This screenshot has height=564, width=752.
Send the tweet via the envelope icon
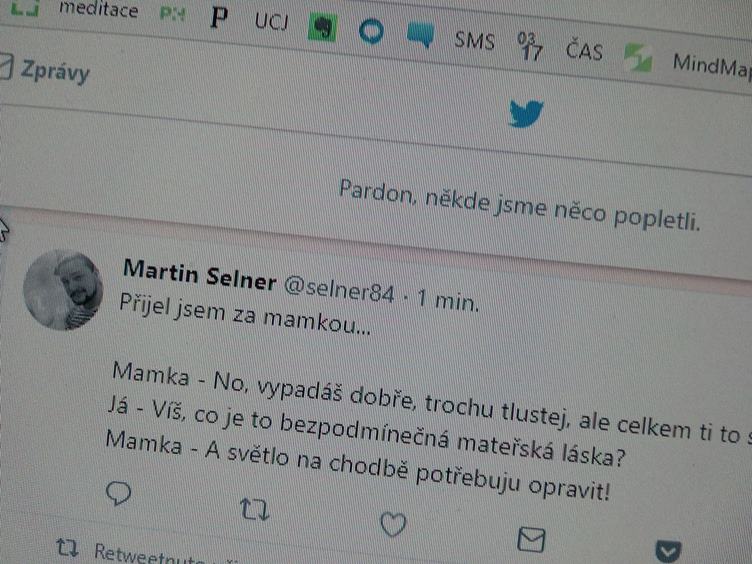pos(531,540)
